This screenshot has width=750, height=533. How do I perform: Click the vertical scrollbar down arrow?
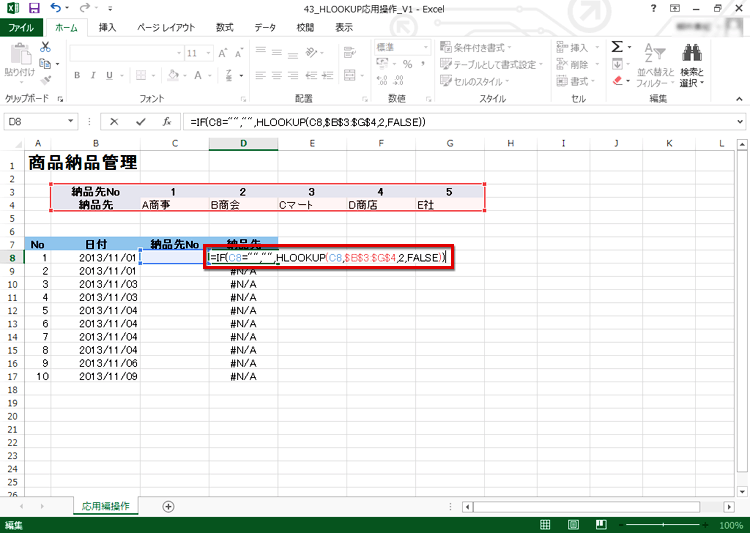(742, 491)
